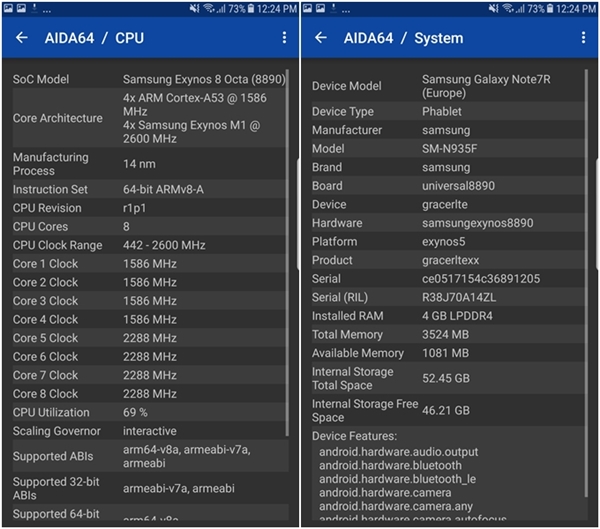The height and width of the screenshot is (529, 600).
Task: Select Device gracerlte value
Action: [445, 205]
